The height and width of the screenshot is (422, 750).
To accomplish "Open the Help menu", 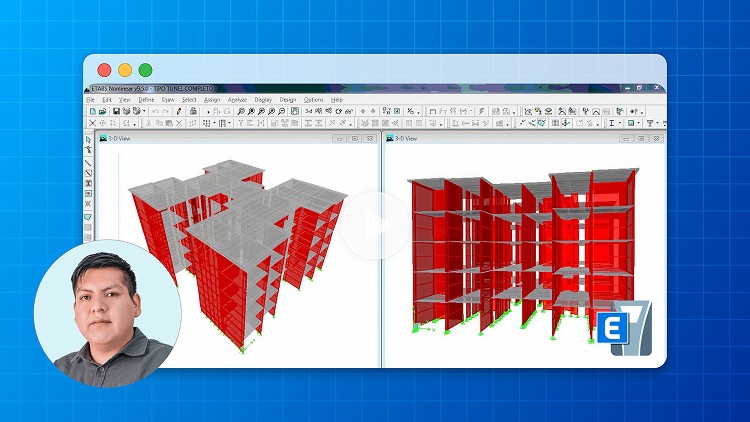I will pos(337,100).
